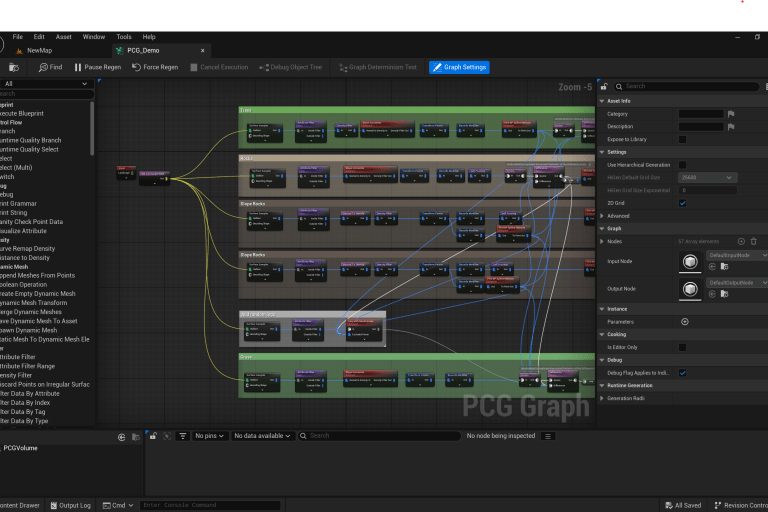
Task: Open the DefaultInputNode dropdown
Action: tap(737, 255)
